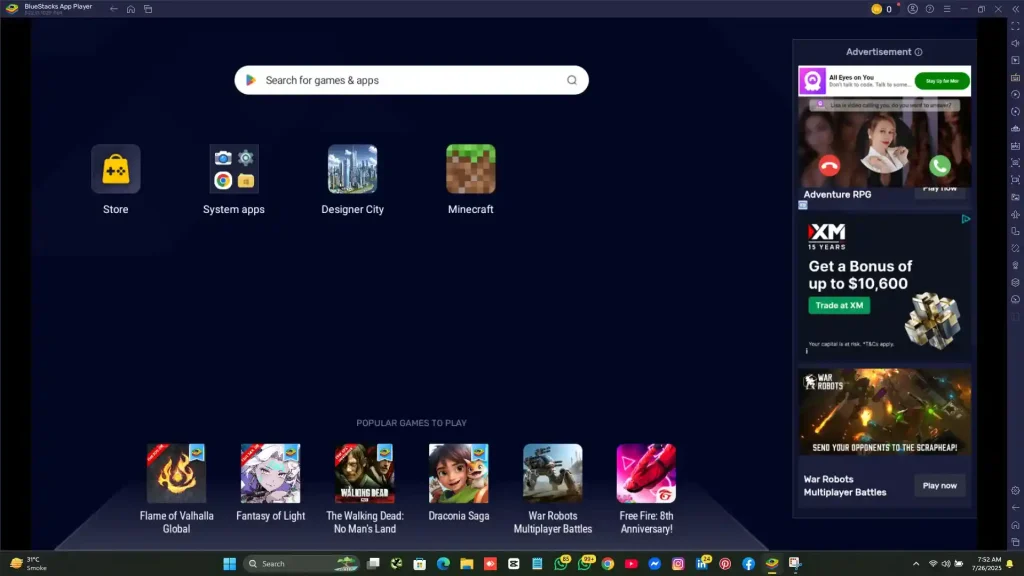Open Microsoft Store from taskbar
1024x576 pixels.
tap(420, 564)
